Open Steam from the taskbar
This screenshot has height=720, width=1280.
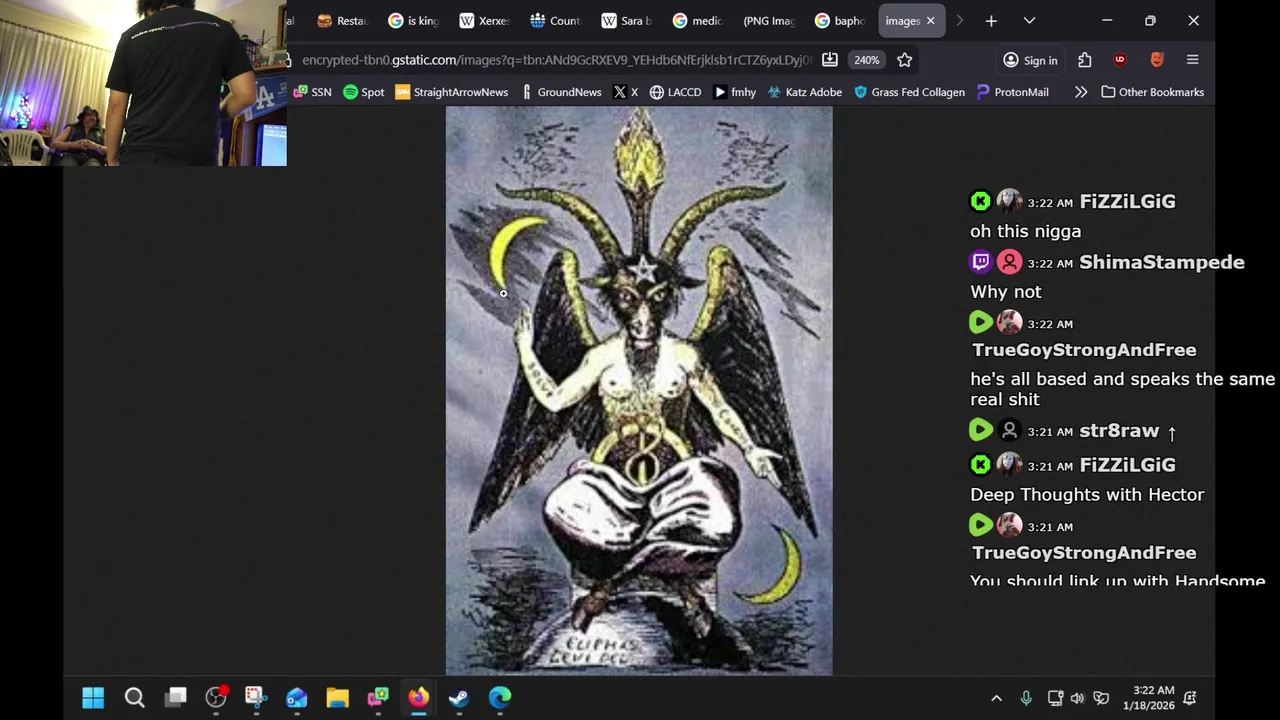pos(459,697)
